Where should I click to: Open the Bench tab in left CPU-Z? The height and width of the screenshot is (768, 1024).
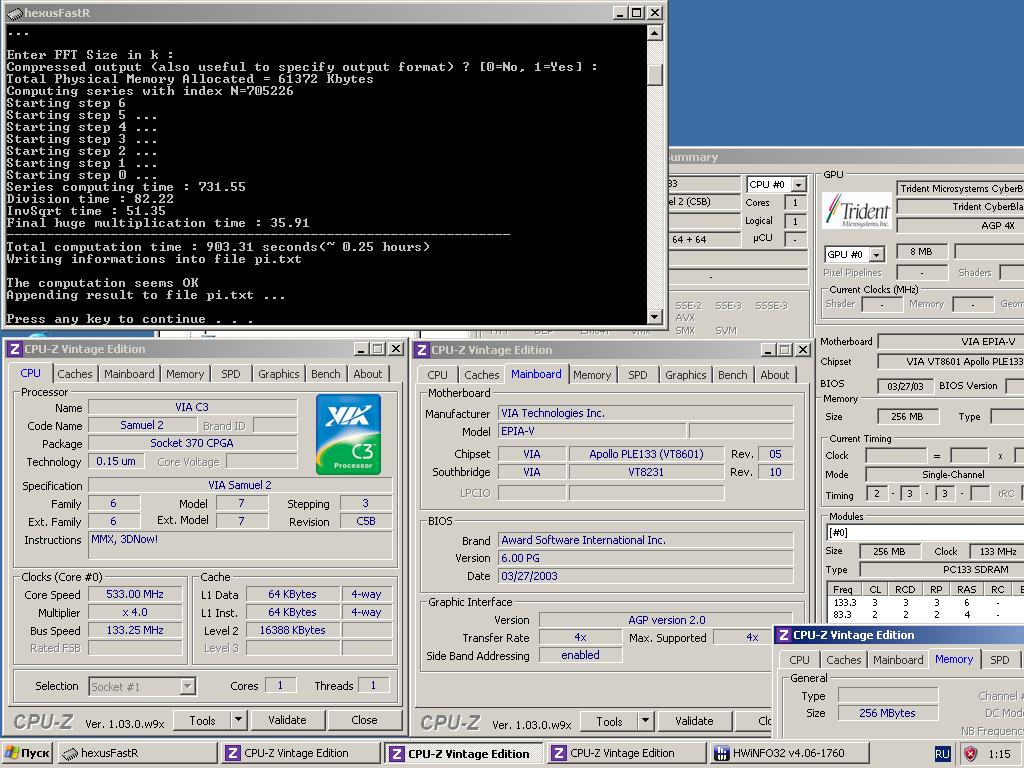[x=325, y=374]
